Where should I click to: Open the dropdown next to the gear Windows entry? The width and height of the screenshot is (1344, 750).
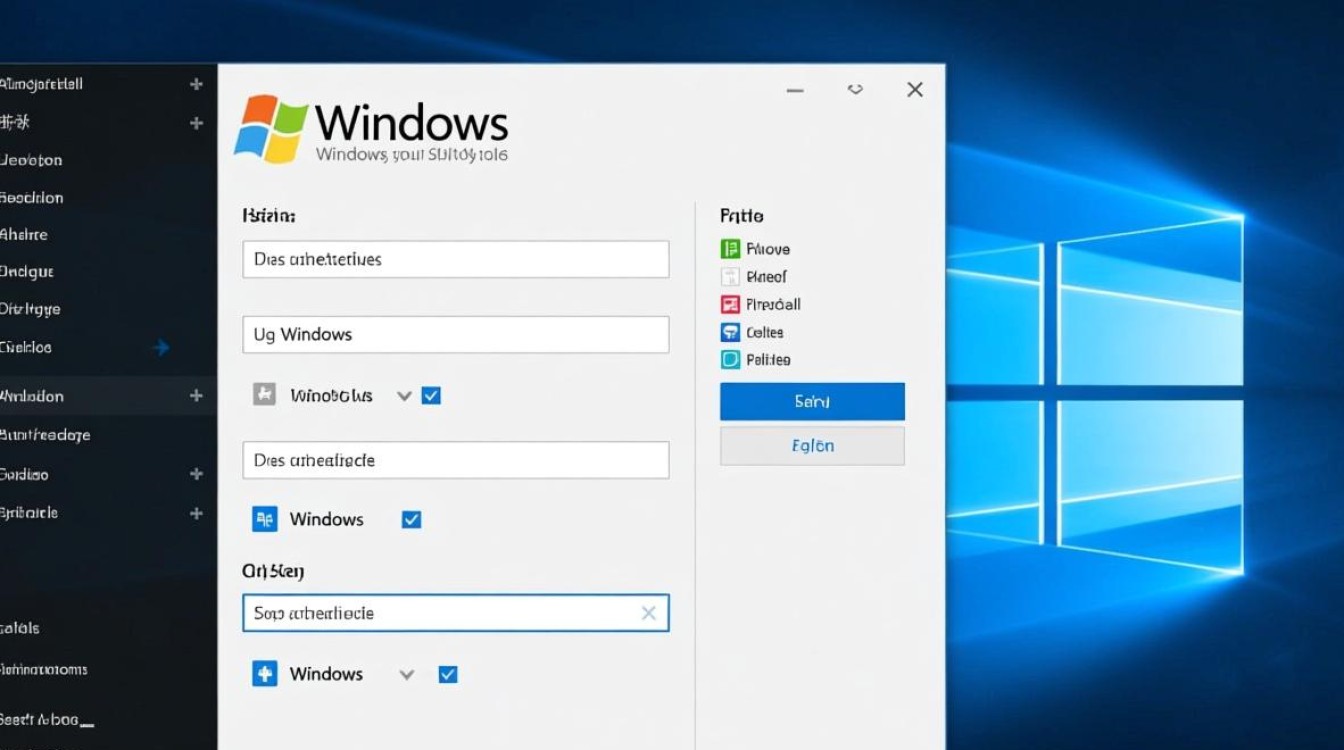click(404, 395)
